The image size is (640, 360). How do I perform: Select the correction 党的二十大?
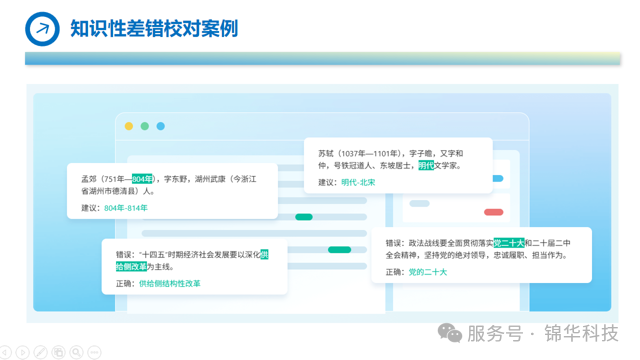(428, 272)
